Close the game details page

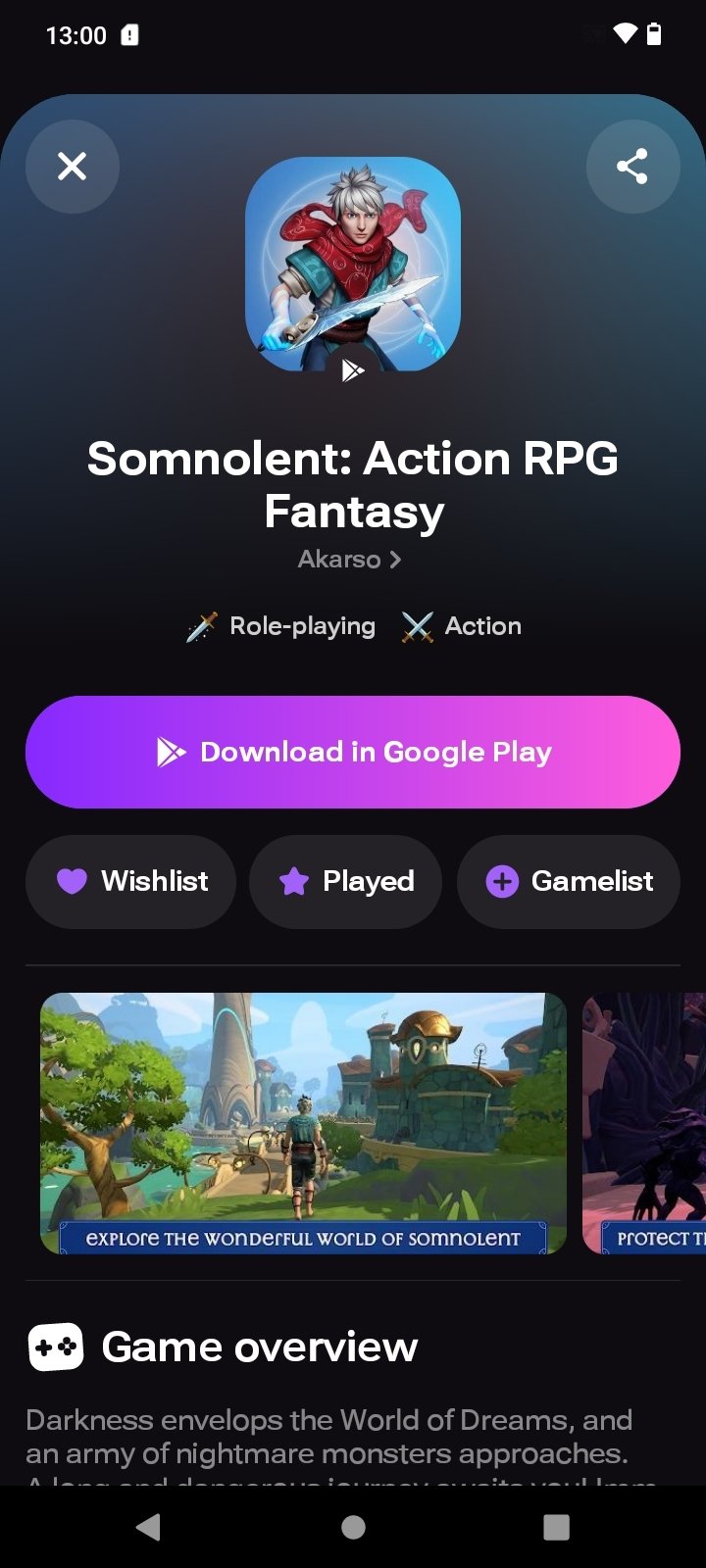tap(73, 167)
